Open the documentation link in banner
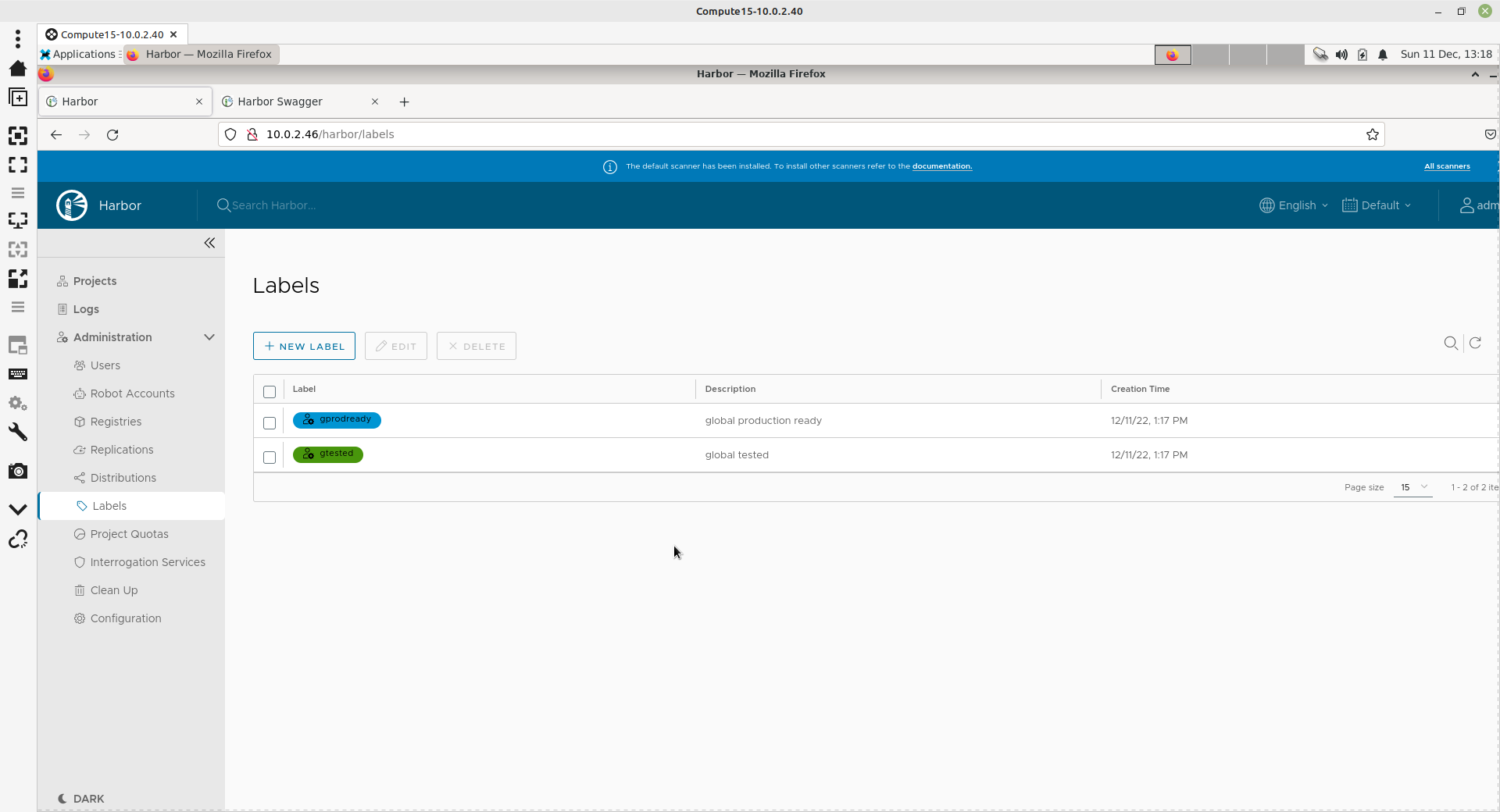The image size is (1500, 812). [x=941, y=166]
